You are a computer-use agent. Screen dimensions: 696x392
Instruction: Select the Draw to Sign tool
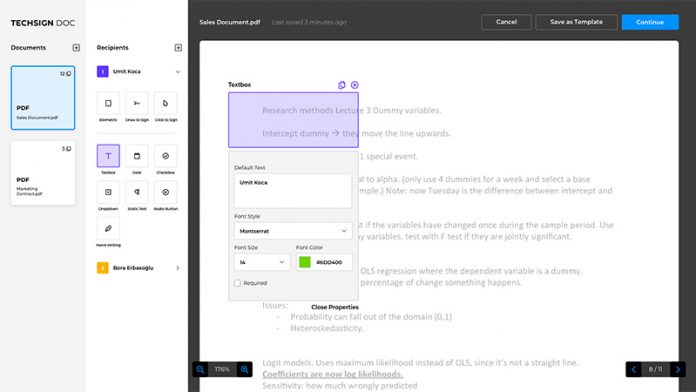137,103
